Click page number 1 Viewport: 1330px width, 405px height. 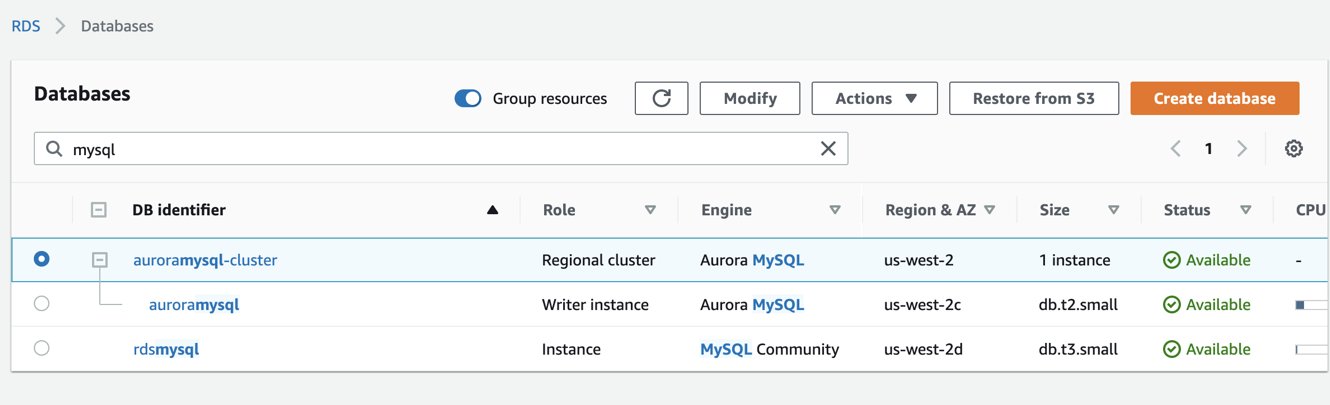pos(1208,149)
